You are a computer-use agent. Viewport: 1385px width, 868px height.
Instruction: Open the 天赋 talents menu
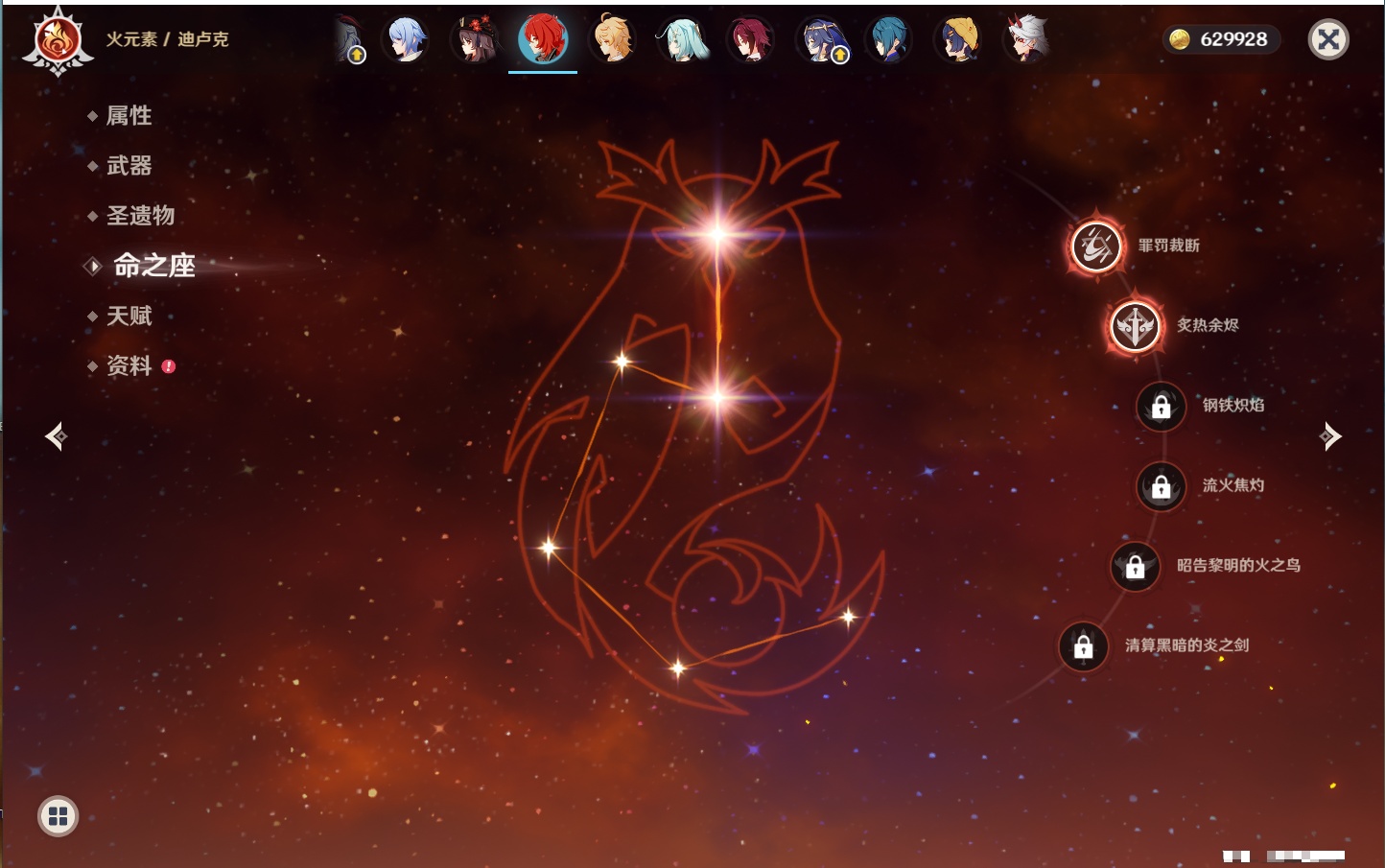click(x=129, y=316)
